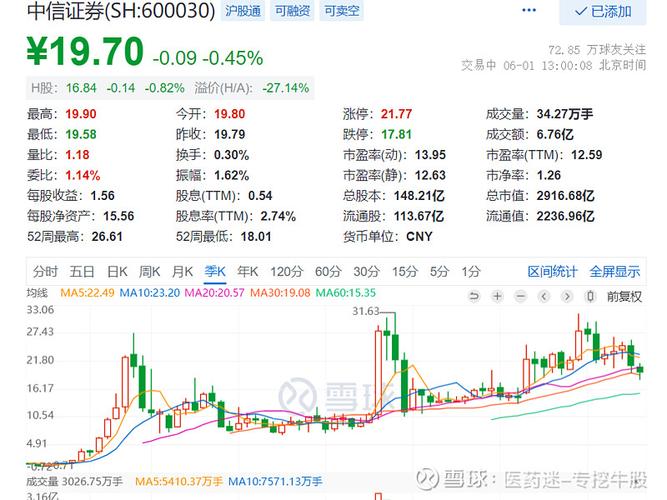Click the MA20:20.57 indicator label
Viewport: 667px width, 500px height.
click(214, 293)
